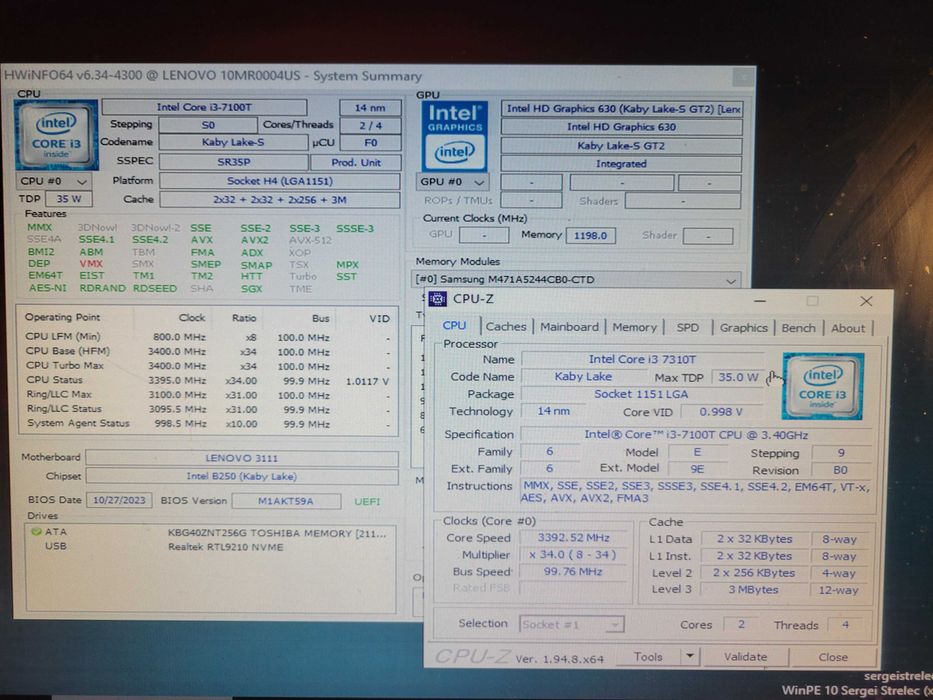Click the Specification i3-7100T CPU @ 3.40GHz field

point(696,435)
